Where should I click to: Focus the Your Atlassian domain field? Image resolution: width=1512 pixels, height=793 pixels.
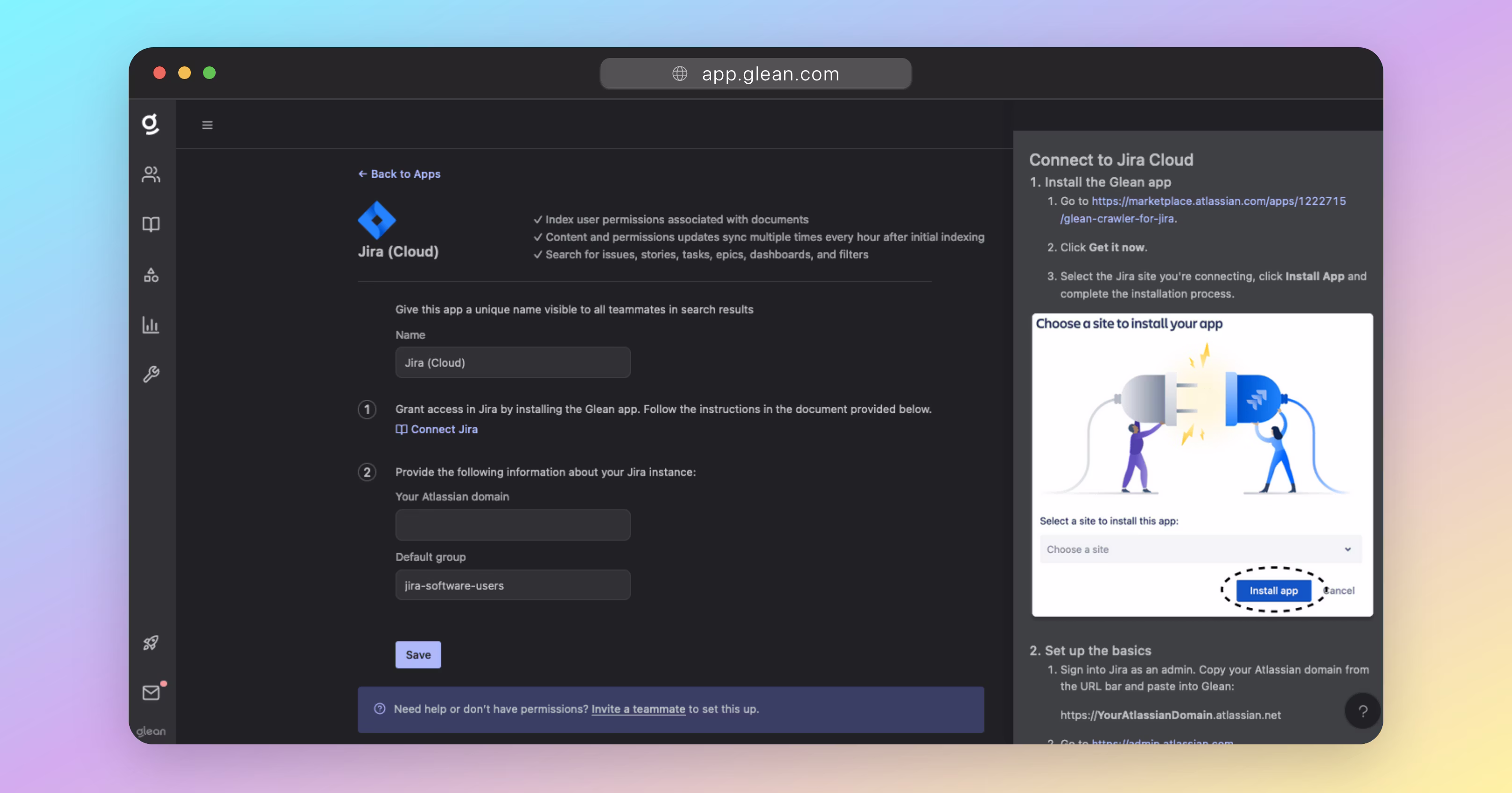(x=513, y=525)
